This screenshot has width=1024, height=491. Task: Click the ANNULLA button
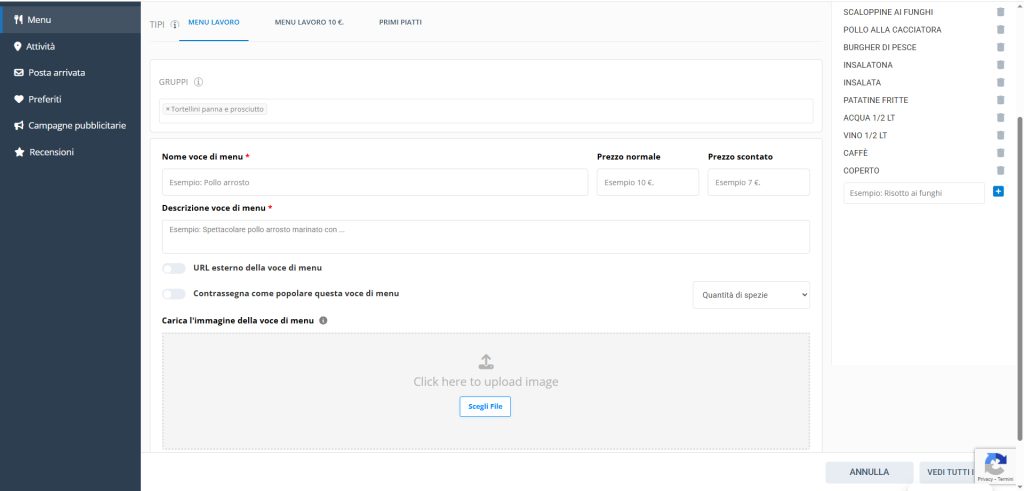tap(868, 472)
